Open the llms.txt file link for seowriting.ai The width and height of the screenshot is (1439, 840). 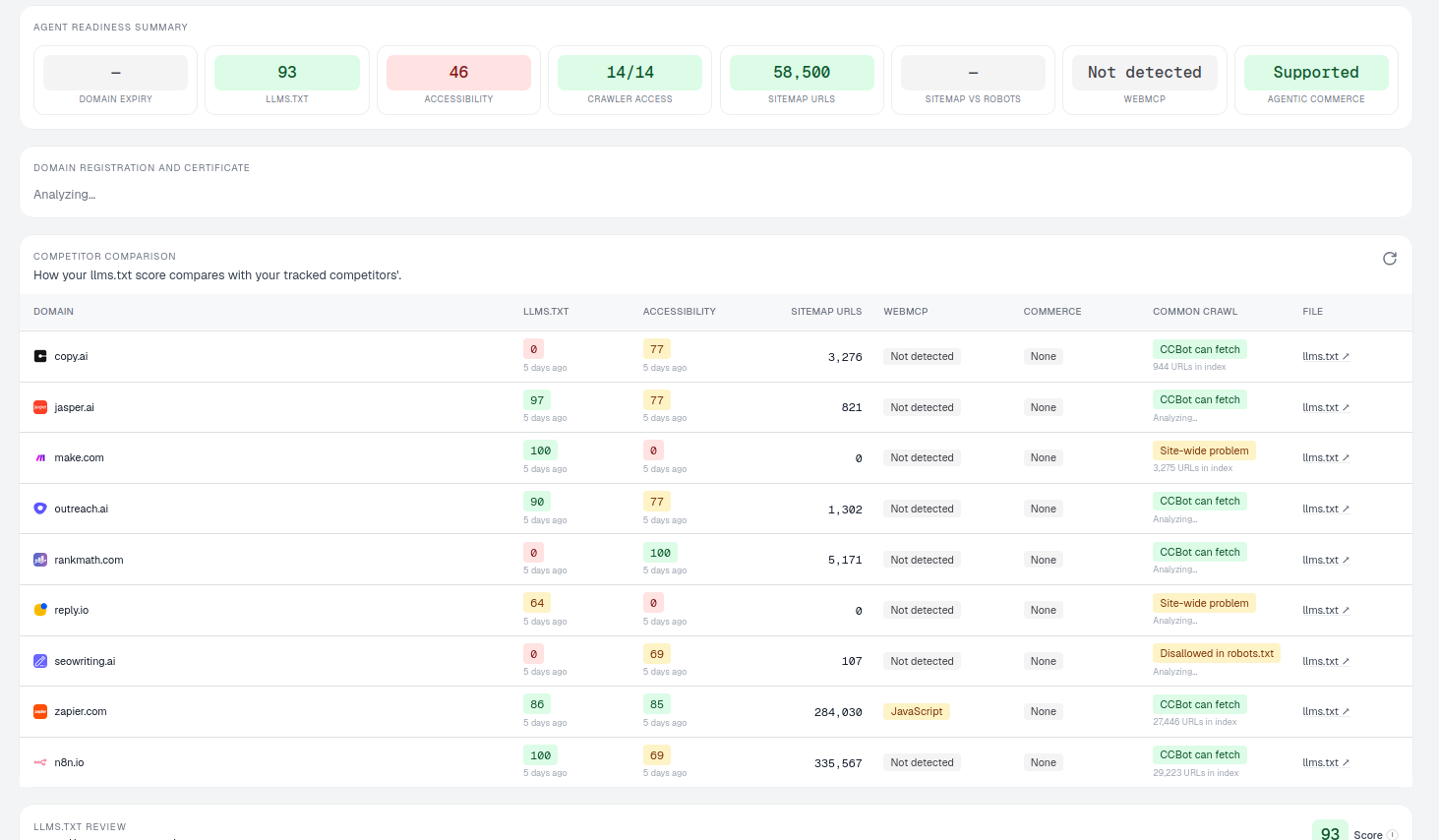tap(1326, 661)
